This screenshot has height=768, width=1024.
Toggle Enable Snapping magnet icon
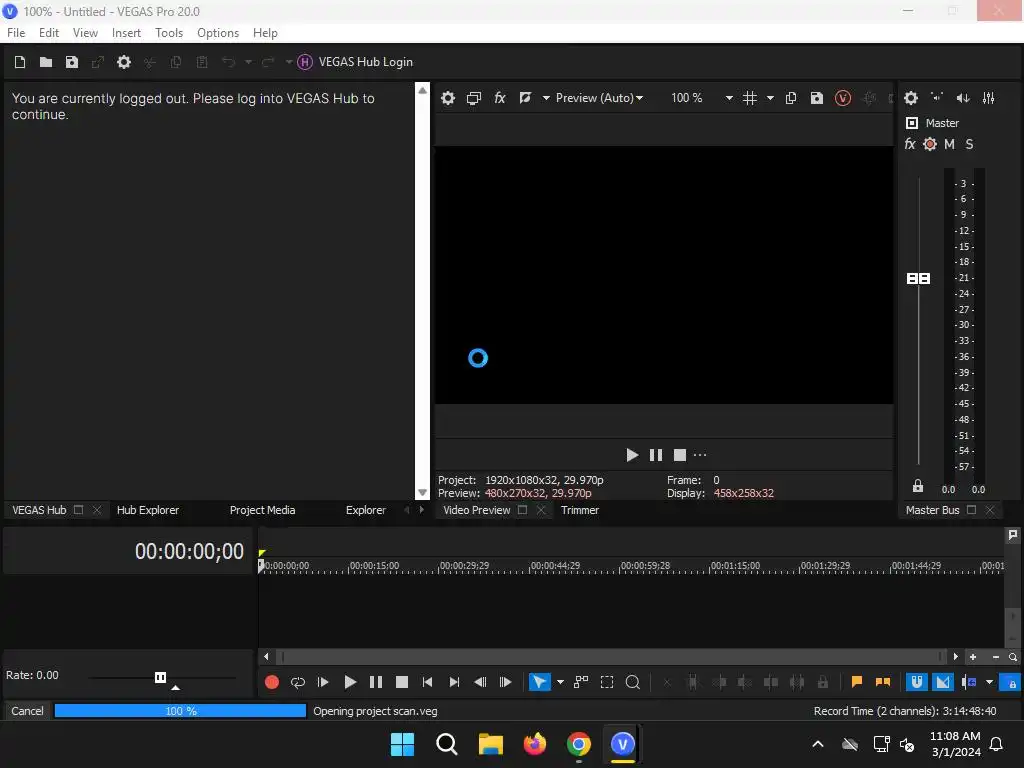tap(917, 682)
